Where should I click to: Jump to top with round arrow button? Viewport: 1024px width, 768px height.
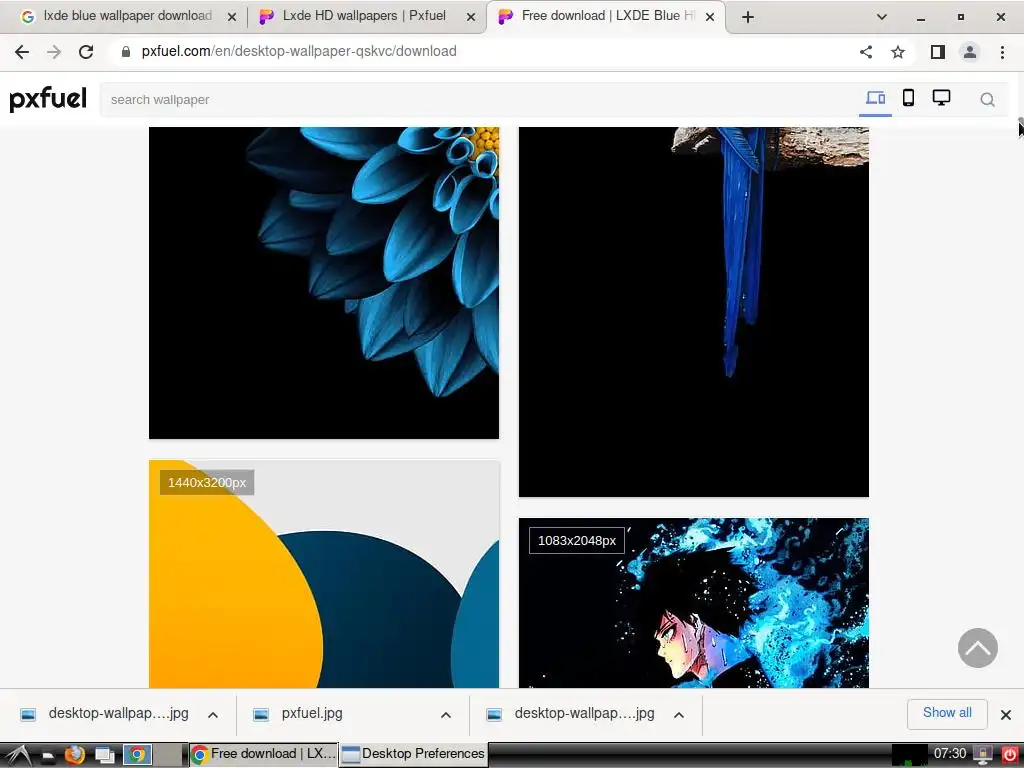pos(978,648)
